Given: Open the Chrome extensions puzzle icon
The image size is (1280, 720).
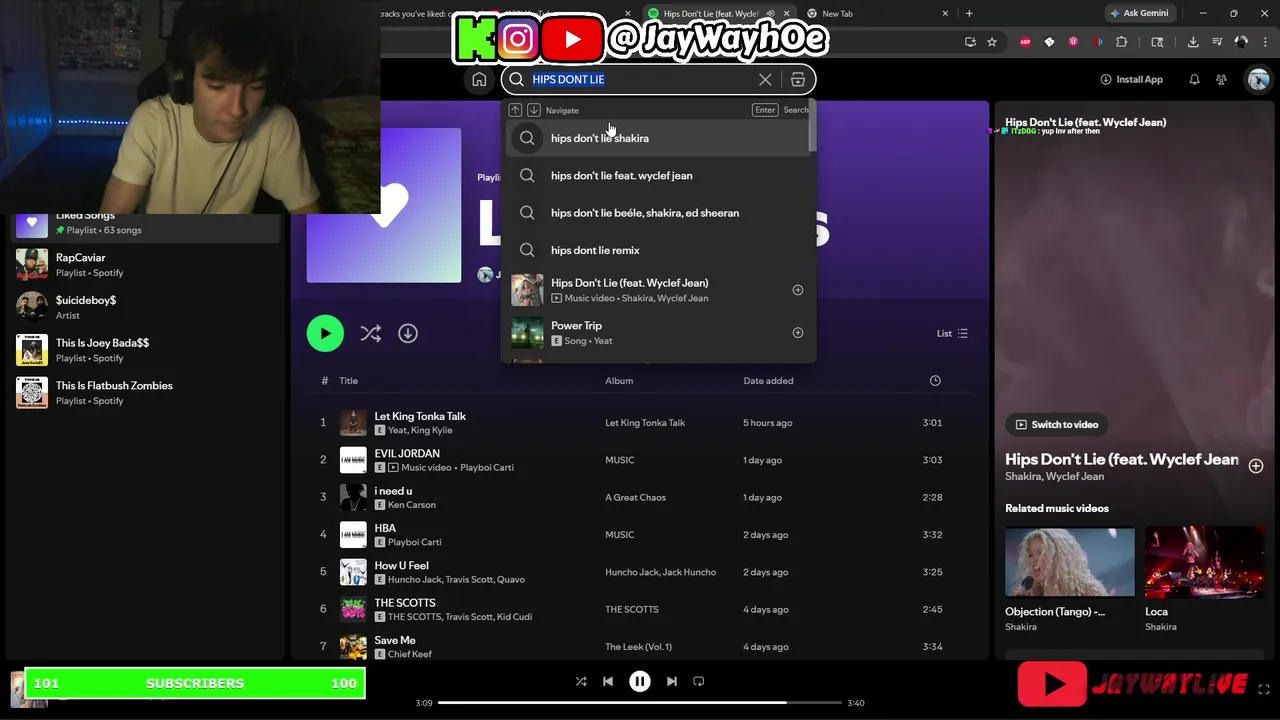Looking at the screenshot, I should [1121, 42].
